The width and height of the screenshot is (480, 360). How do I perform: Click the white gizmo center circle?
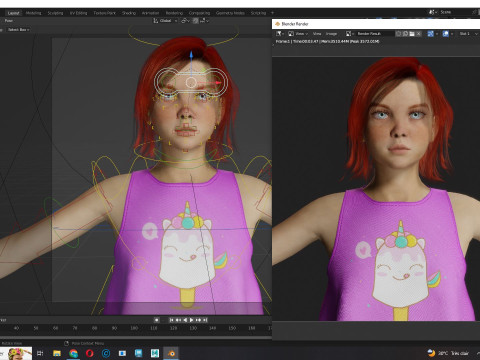click(191, 82)
